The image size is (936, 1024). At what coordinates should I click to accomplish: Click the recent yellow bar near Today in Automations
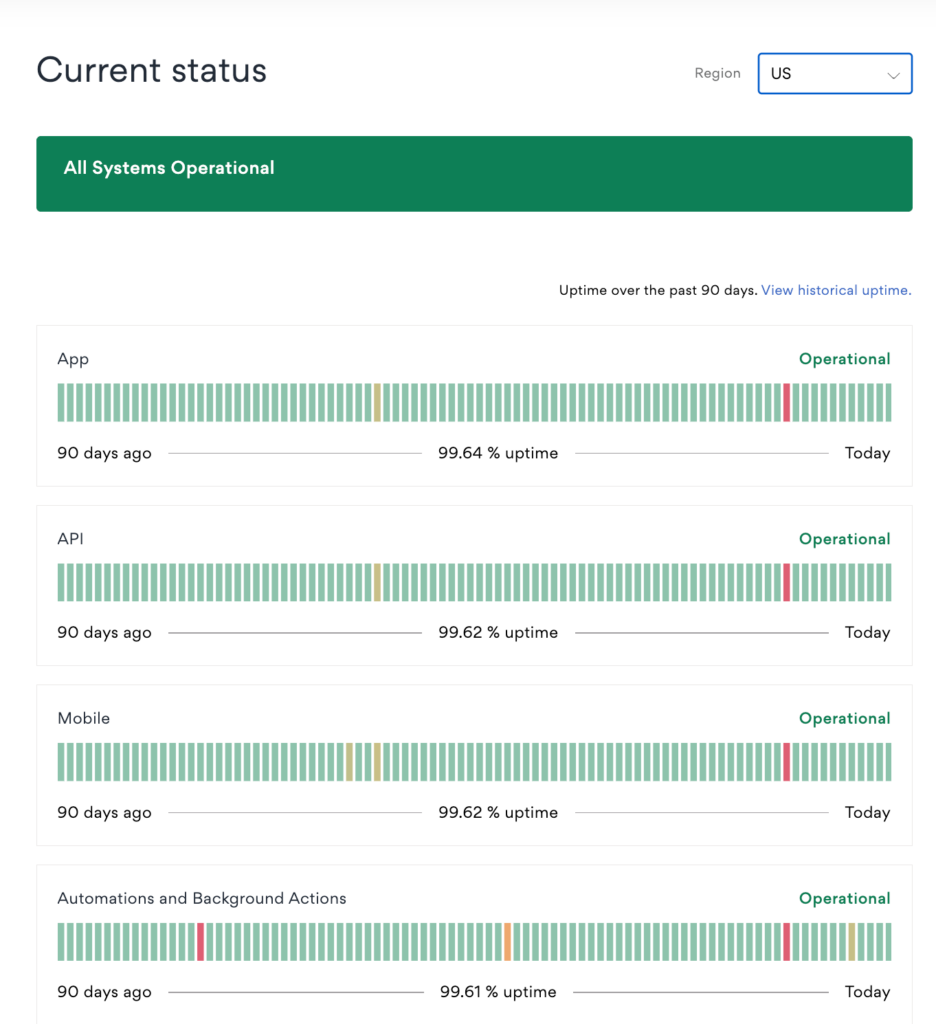click(850, 941)
